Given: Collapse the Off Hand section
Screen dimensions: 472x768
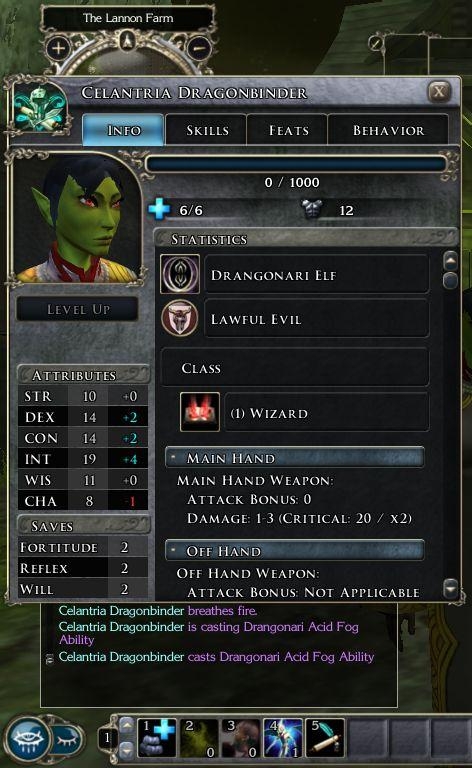Looking at the screenshot, I should tap(173, 551).
